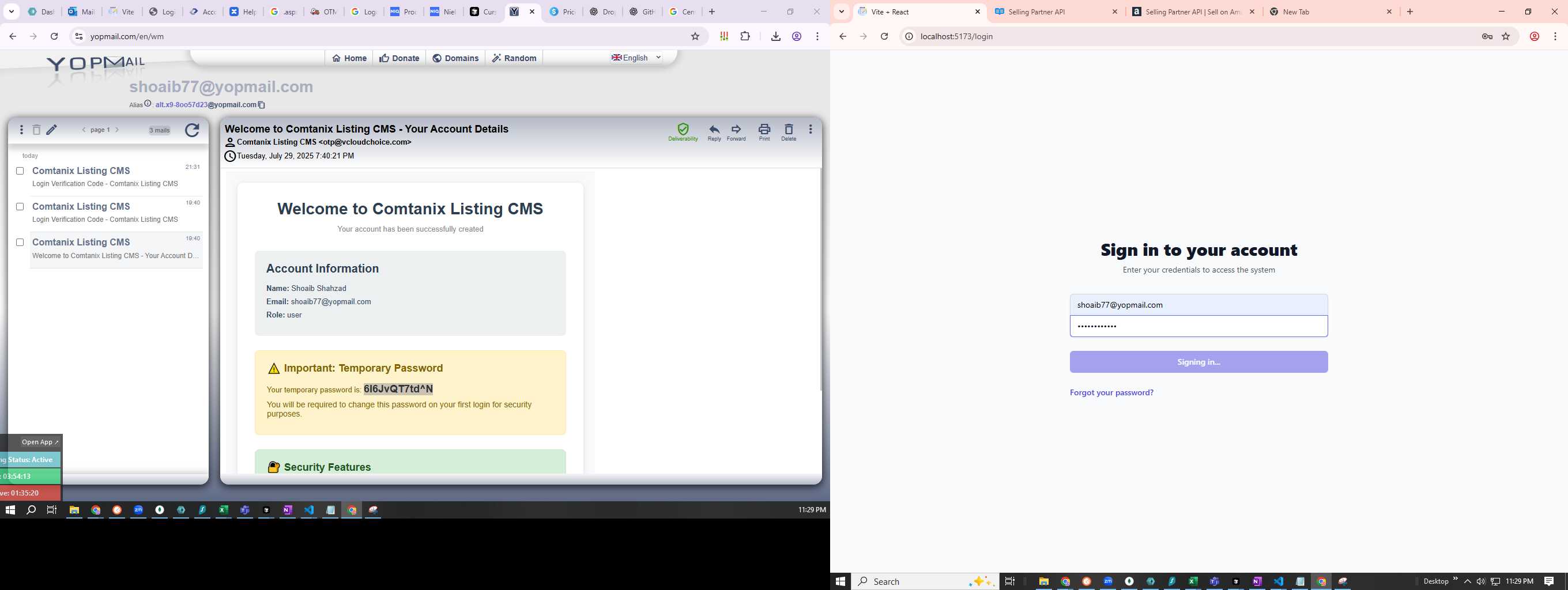Image resolution: width=1568 pixels, height=590 pixels.
Task: Open a new tab in localhost window
Action: point(1409,12)
